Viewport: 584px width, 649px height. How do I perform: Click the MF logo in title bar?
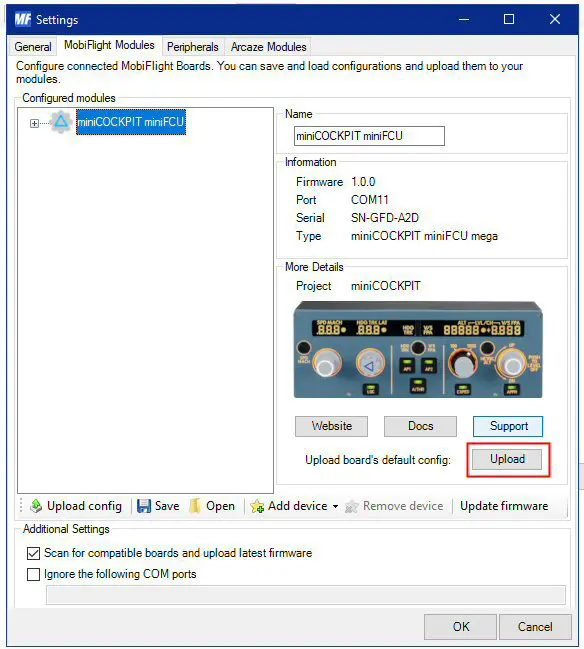23,19
